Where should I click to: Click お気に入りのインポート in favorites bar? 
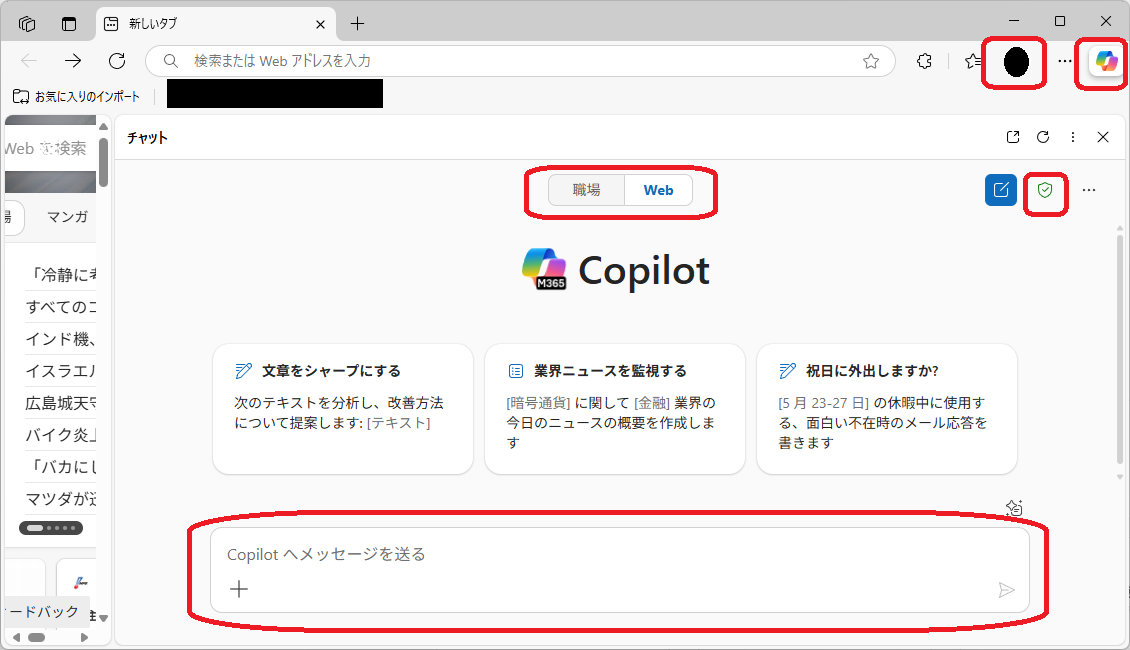pyautogui.click(x=76, y=97)
